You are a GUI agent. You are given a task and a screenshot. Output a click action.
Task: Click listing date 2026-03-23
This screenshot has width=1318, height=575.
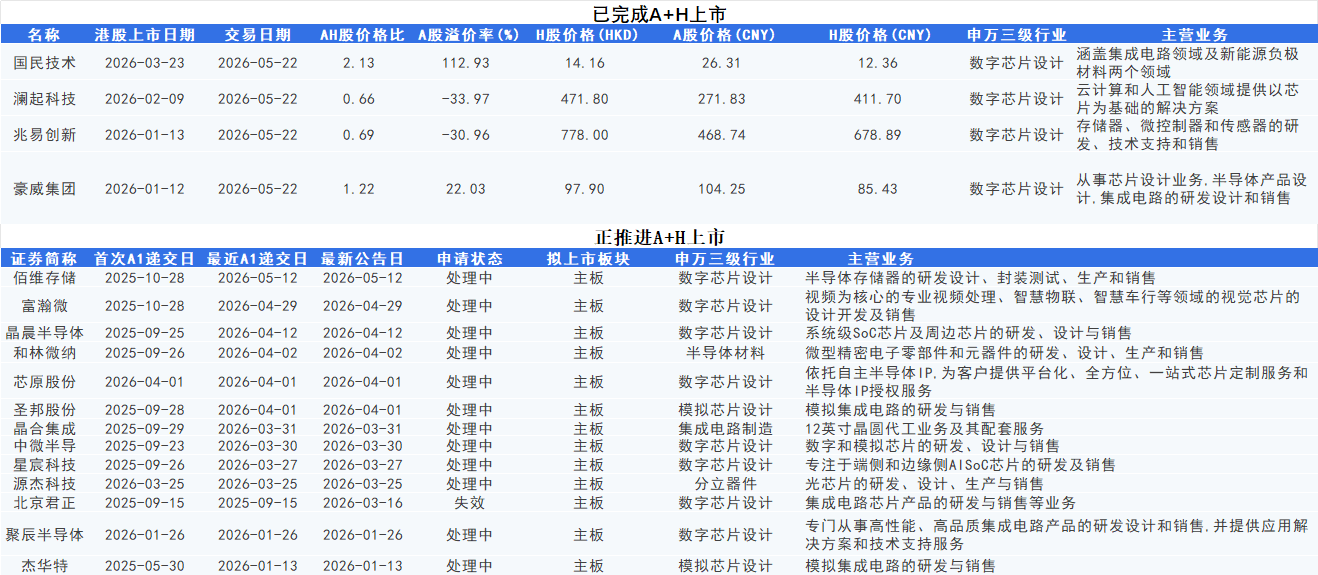point(145,63)
